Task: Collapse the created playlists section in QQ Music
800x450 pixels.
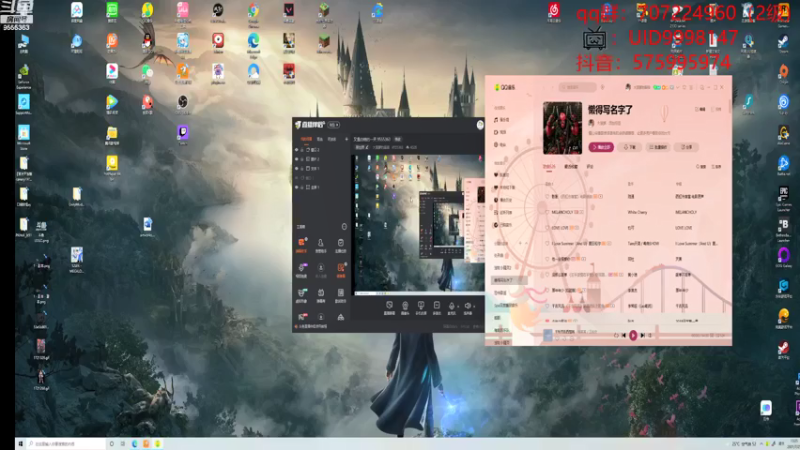Action: point(526,243)
